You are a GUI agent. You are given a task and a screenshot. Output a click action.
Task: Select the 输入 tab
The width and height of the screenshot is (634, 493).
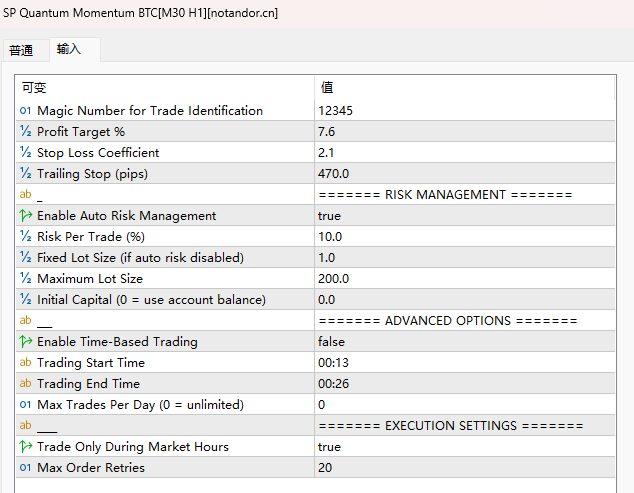pyautogui.click(x=69, y=49)
